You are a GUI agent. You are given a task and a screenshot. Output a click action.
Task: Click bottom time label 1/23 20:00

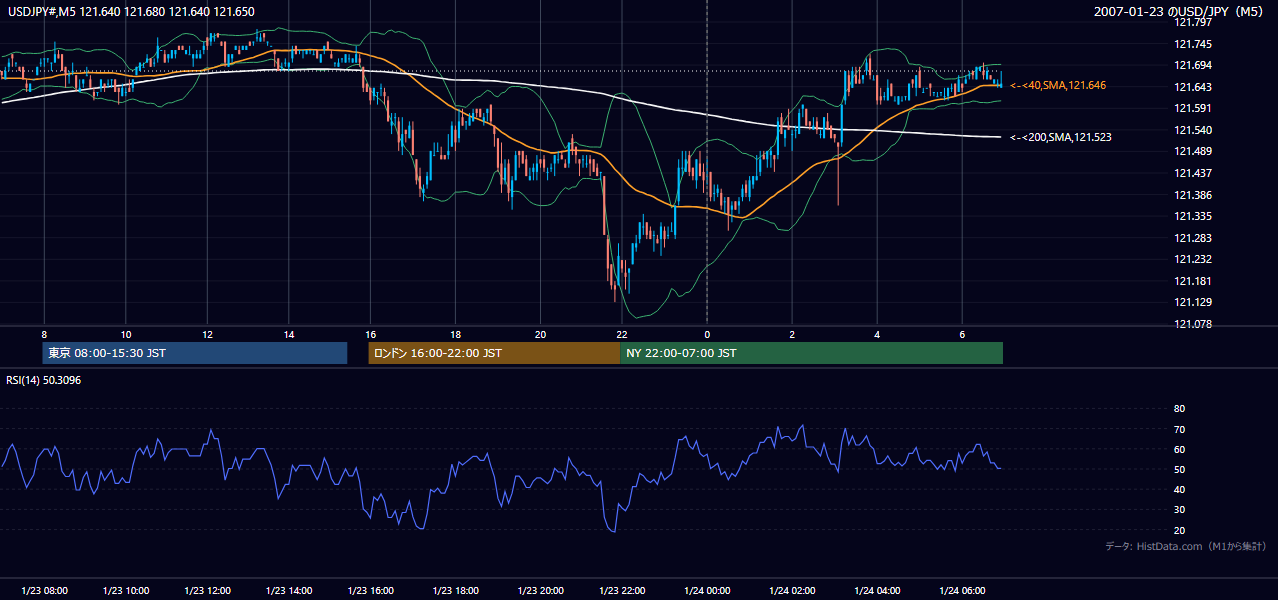pos(540,591)
